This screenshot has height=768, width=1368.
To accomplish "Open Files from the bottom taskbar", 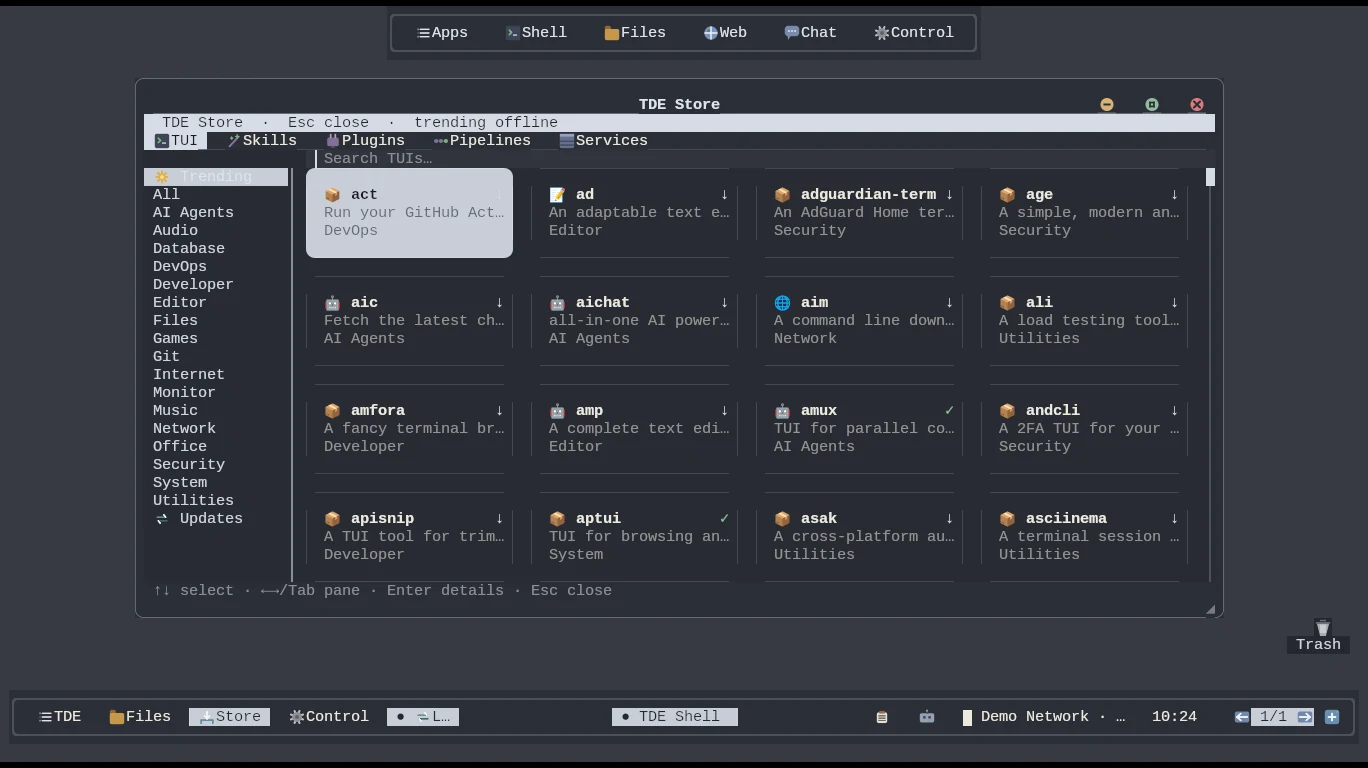I will pos(140,717).
